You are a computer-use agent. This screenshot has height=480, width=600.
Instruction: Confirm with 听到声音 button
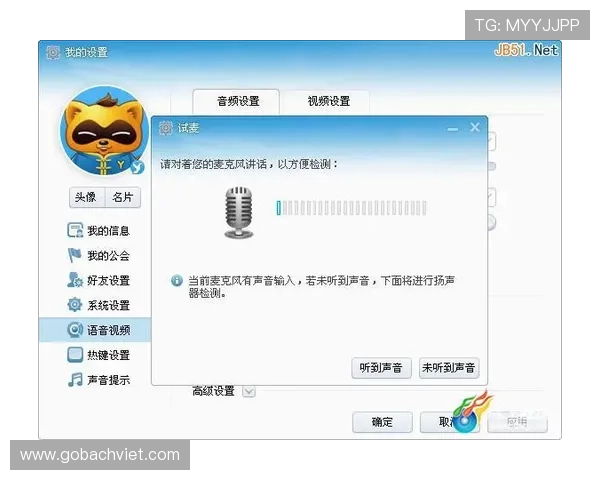[x=381, y=368]
